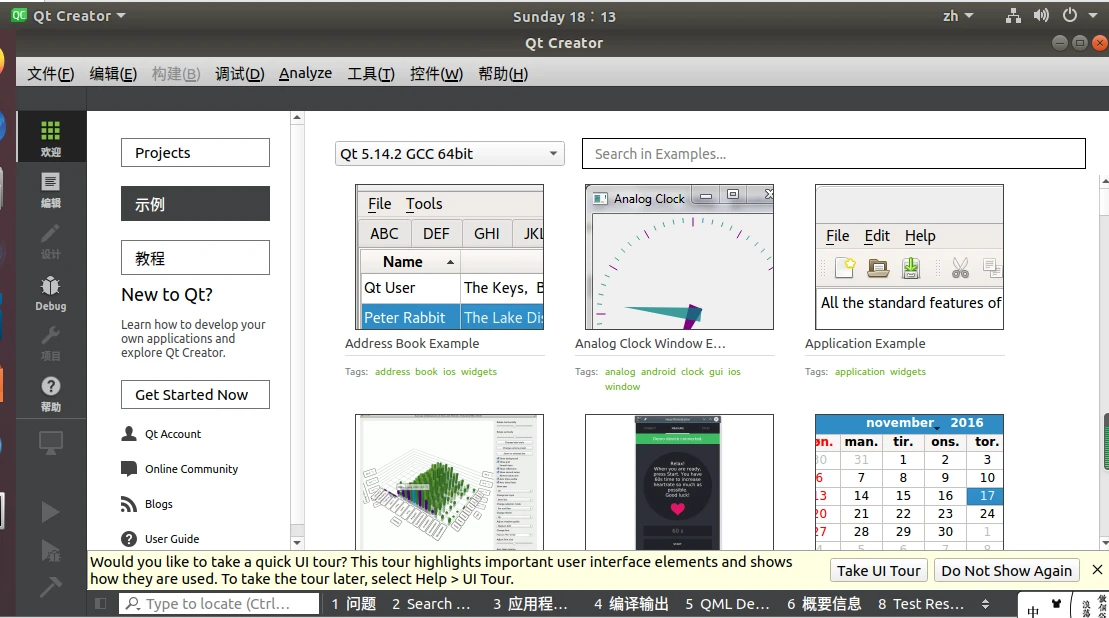
Task: Select the 教程 (Tutorials) button
Action: (195, 258)
